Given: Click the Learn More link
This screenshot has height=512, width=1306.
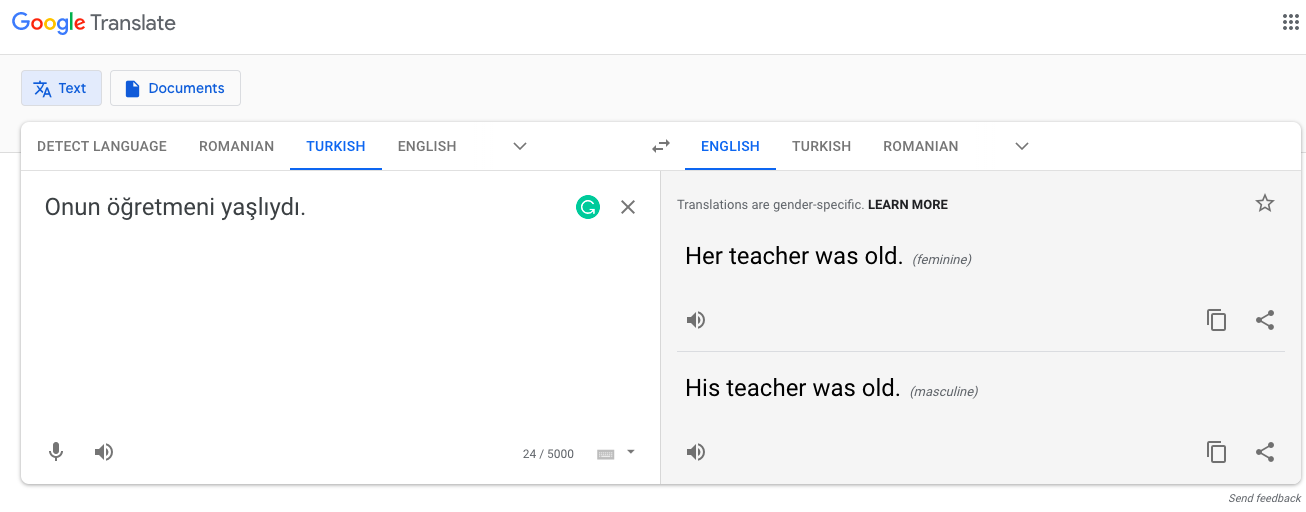Looking at the screenshot, I should (907, 205).
